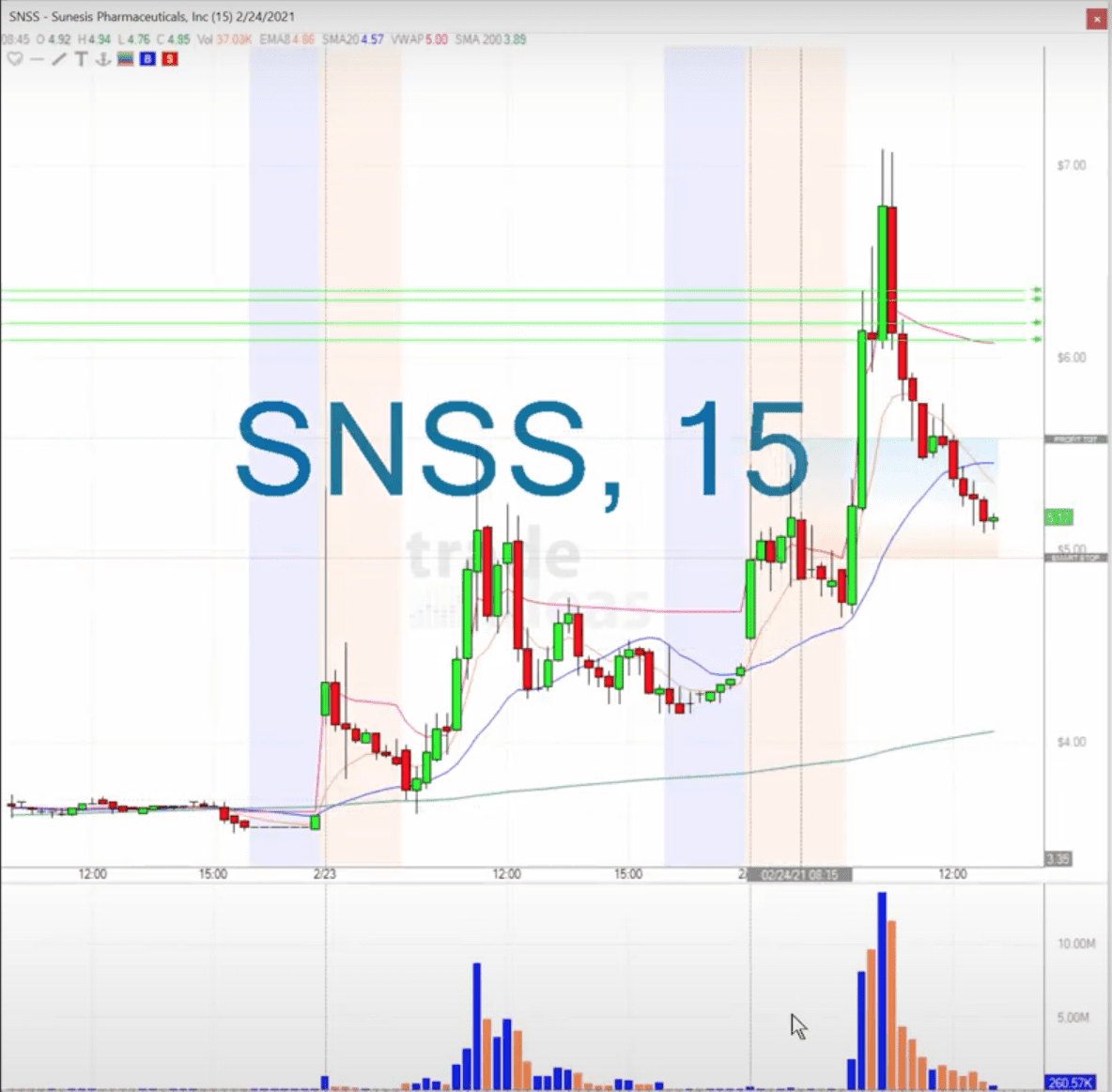
Task: Click the $7.00 price axis label
Action: pyautogui.click(x=1071, y=165)
